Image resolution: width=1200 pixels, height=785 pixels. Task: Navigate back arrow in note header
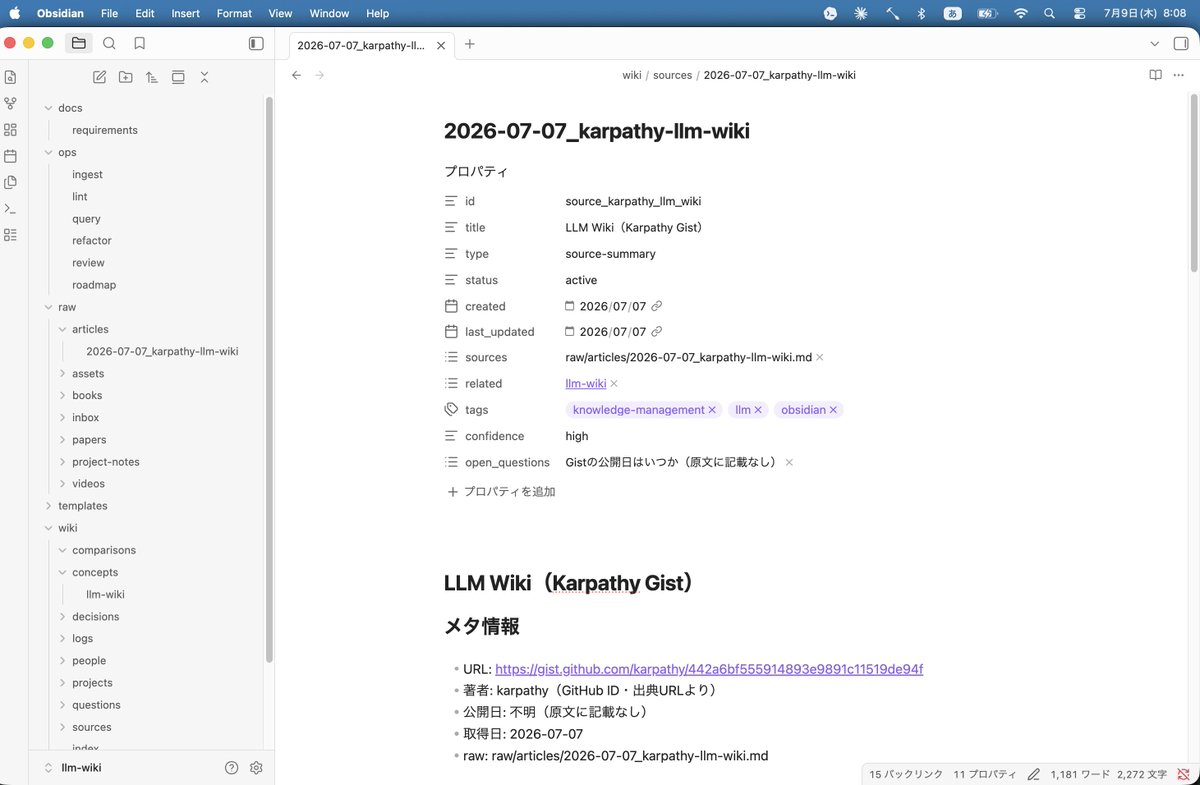pos(296,75)
